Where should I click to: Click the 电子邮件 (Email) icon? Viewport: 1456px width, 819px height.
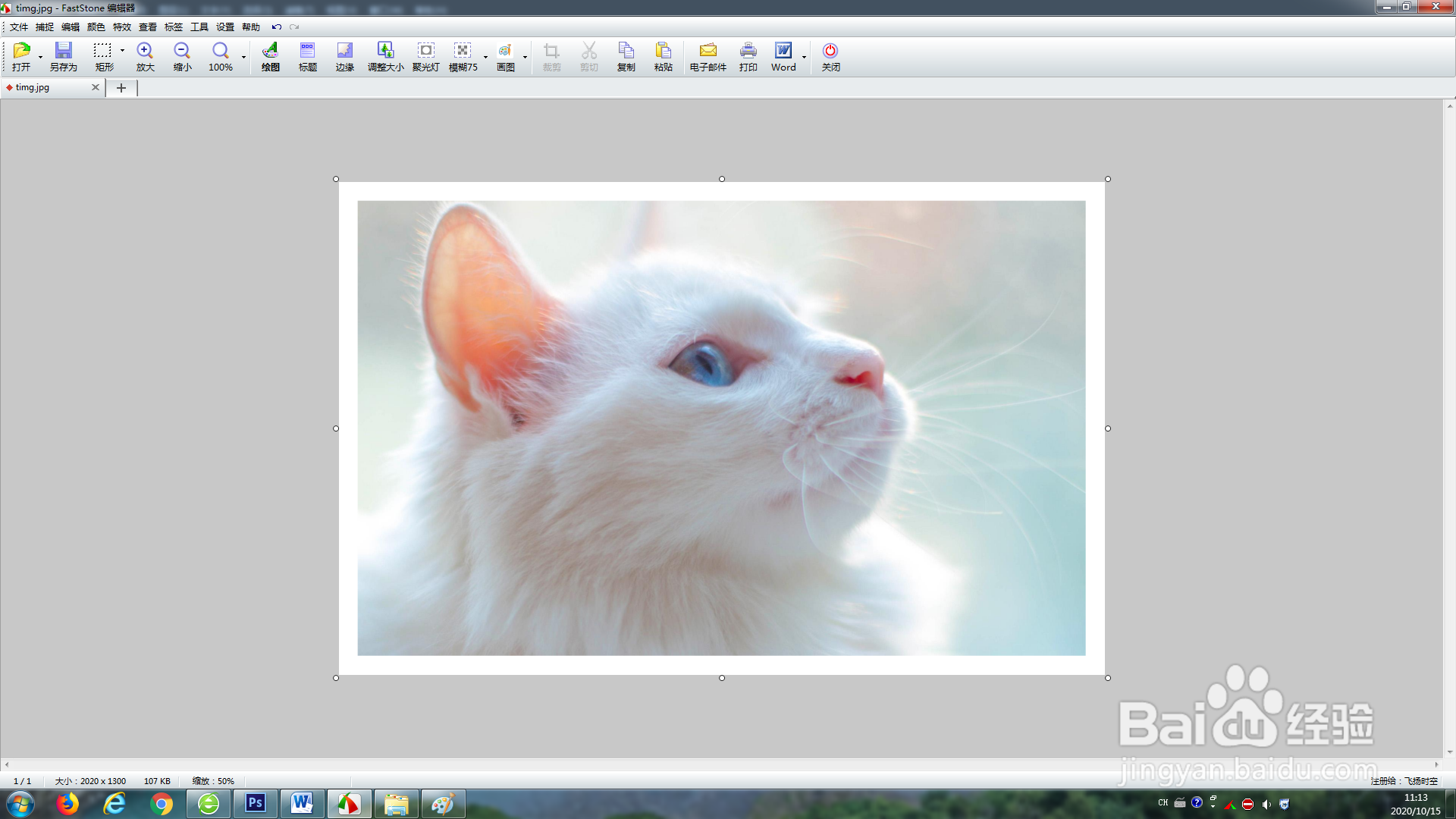pos(708,56)
